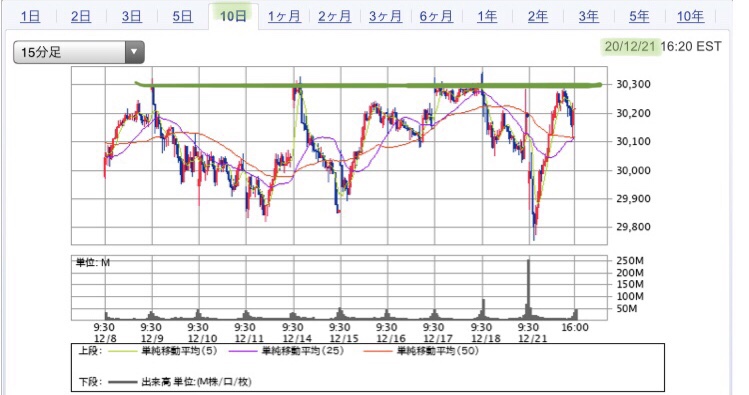
Task: Click the 12/9 date axis label
Action: pos(152,338)
